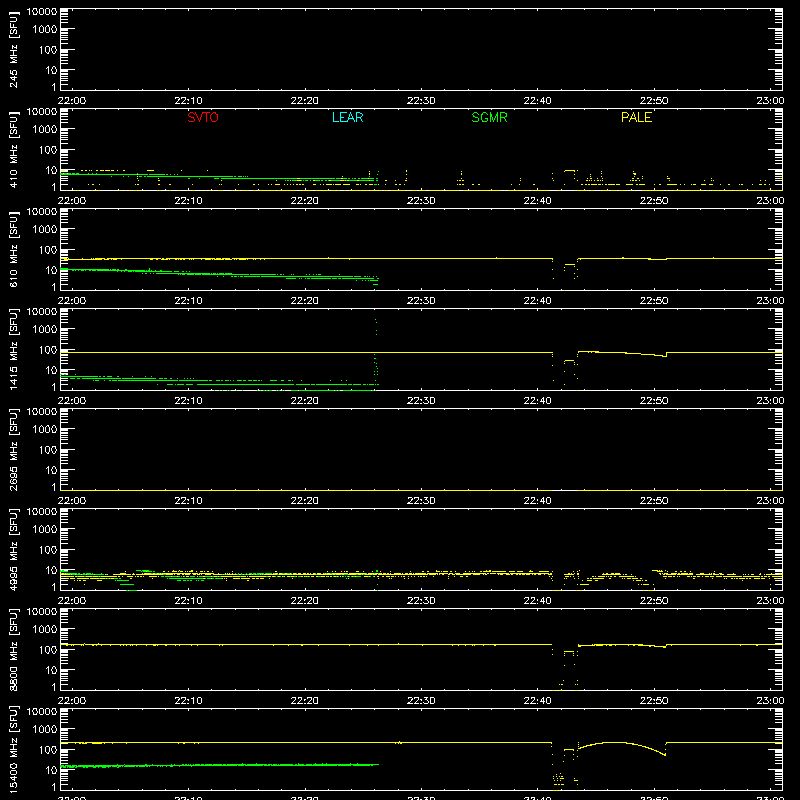Click 22:00 tick under the 245 MHz panel
This screenshot has width=800, height=800.
coord(72,101)
